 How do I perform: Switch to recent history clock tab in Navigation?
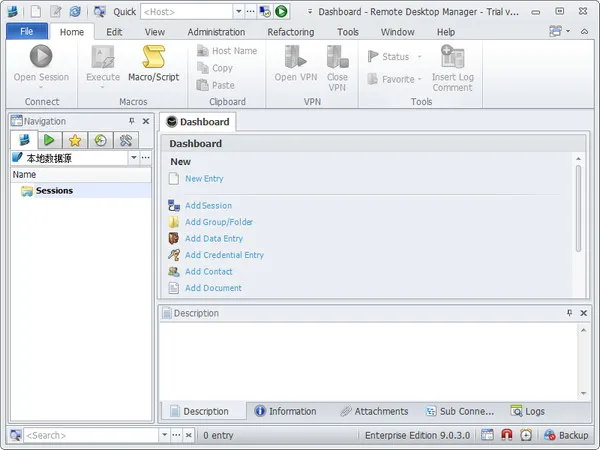[x=100, y=140]
